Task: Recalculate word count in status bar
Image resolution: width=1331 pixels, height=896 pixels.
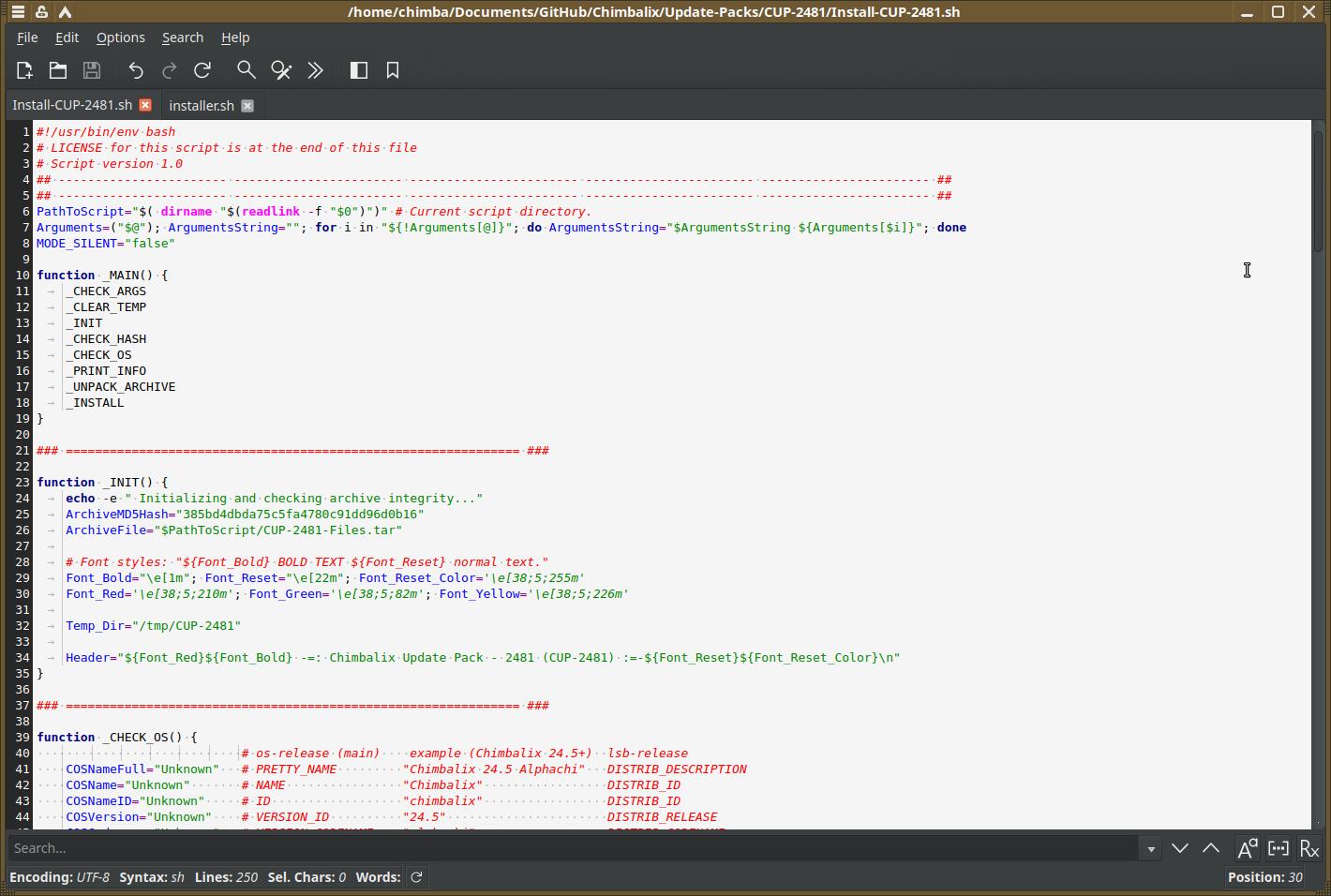Action: tap(416, 877)
